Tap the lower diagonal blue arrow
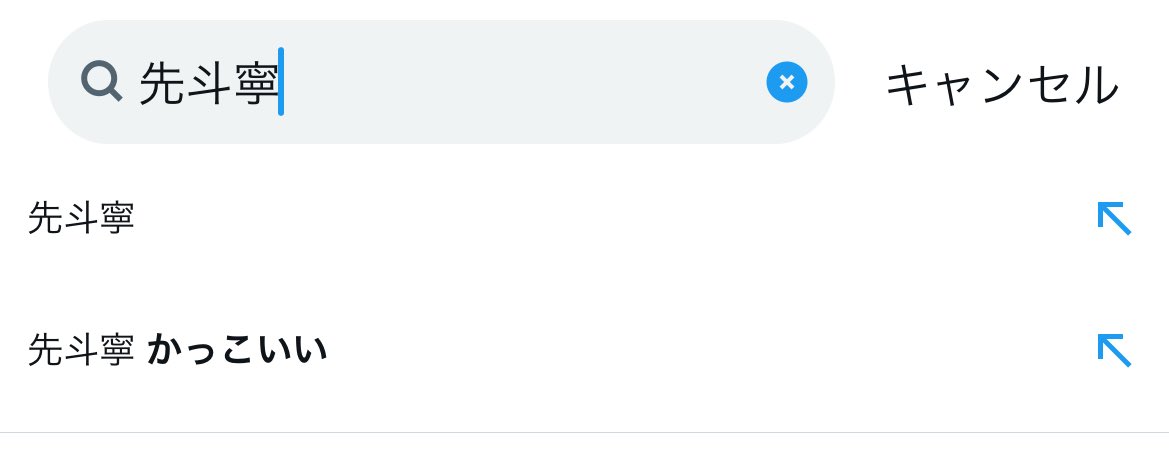This screenshot has height=473, width=1169. point(1115,350)
